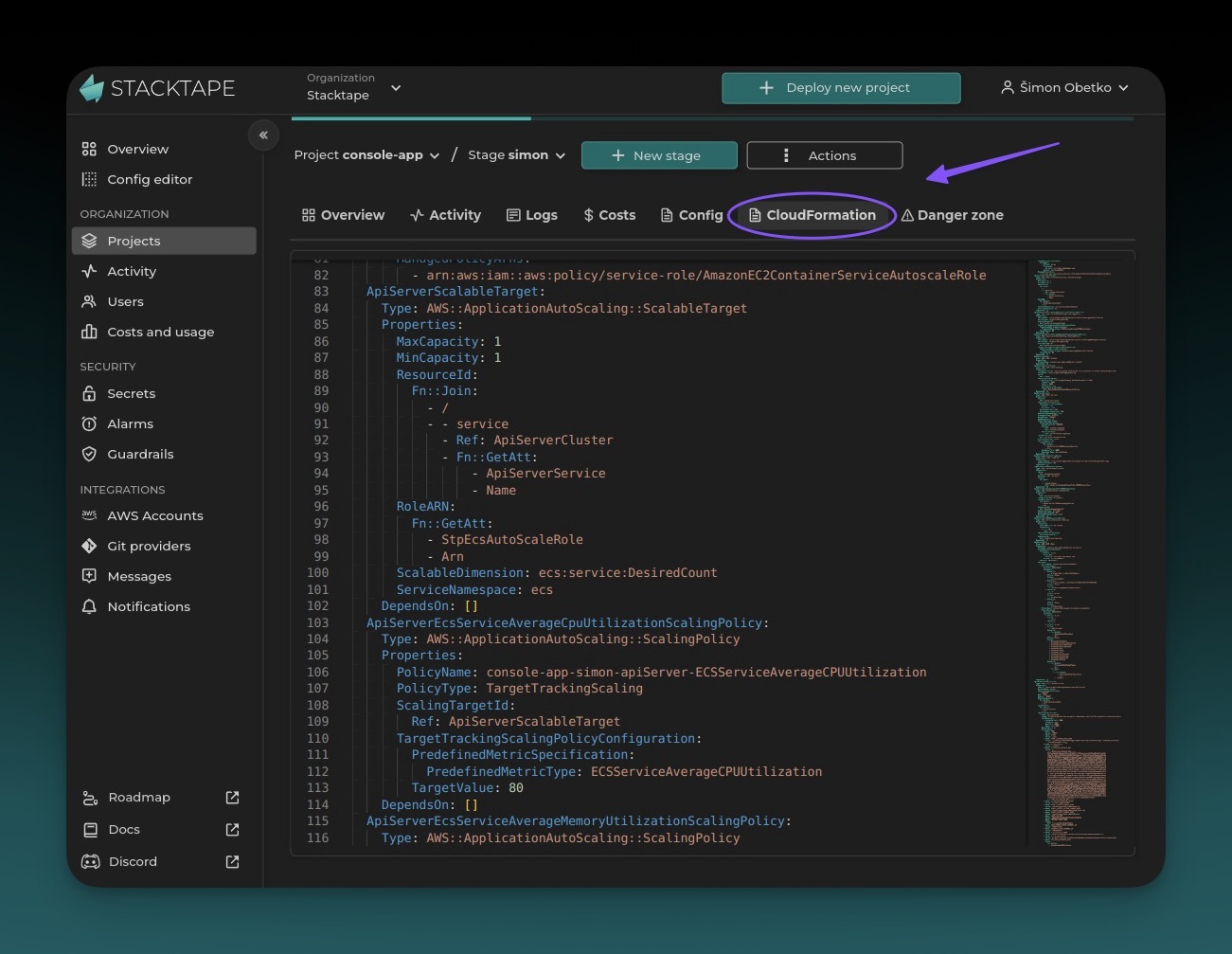
Task: Click StpEcsAutoScaleRole on line 98
Action: (512, 540)
